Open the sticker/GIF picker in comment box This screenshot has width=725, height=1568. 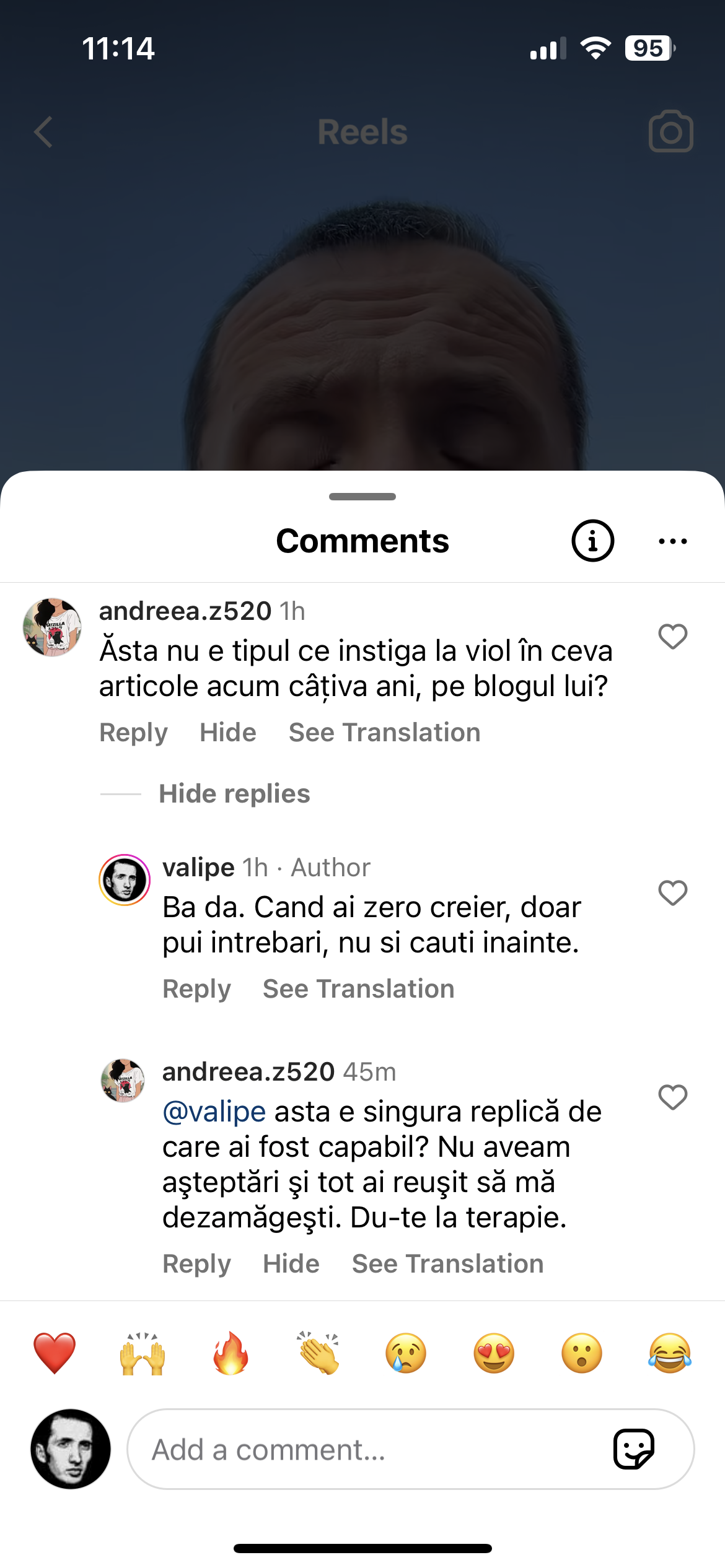[x=633, y=1449]
